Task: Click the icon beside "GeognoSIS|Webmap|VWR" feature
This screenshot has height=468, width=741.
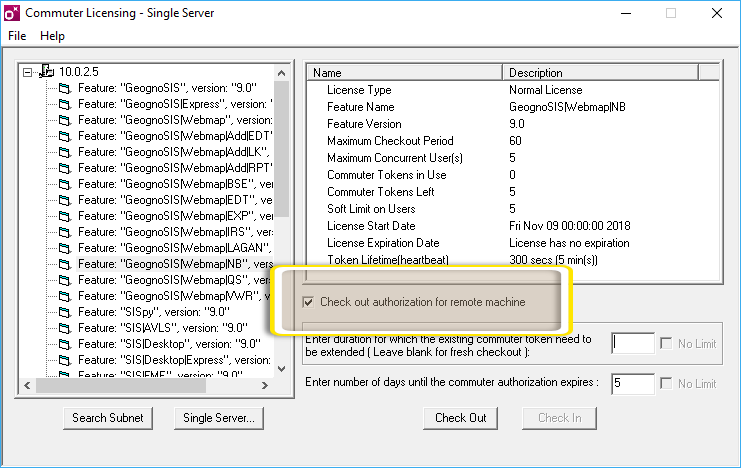Action: click(x=65, y=296)
